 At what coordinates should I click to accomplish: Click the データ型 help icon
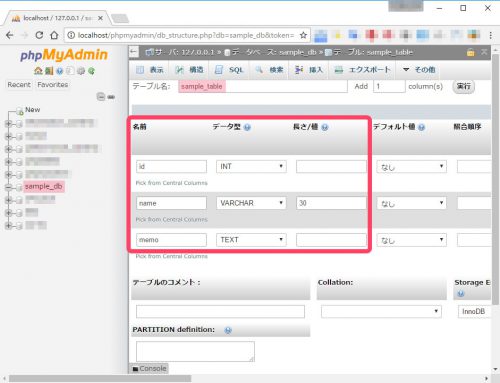pyautogui.click(x=247, y=127)
